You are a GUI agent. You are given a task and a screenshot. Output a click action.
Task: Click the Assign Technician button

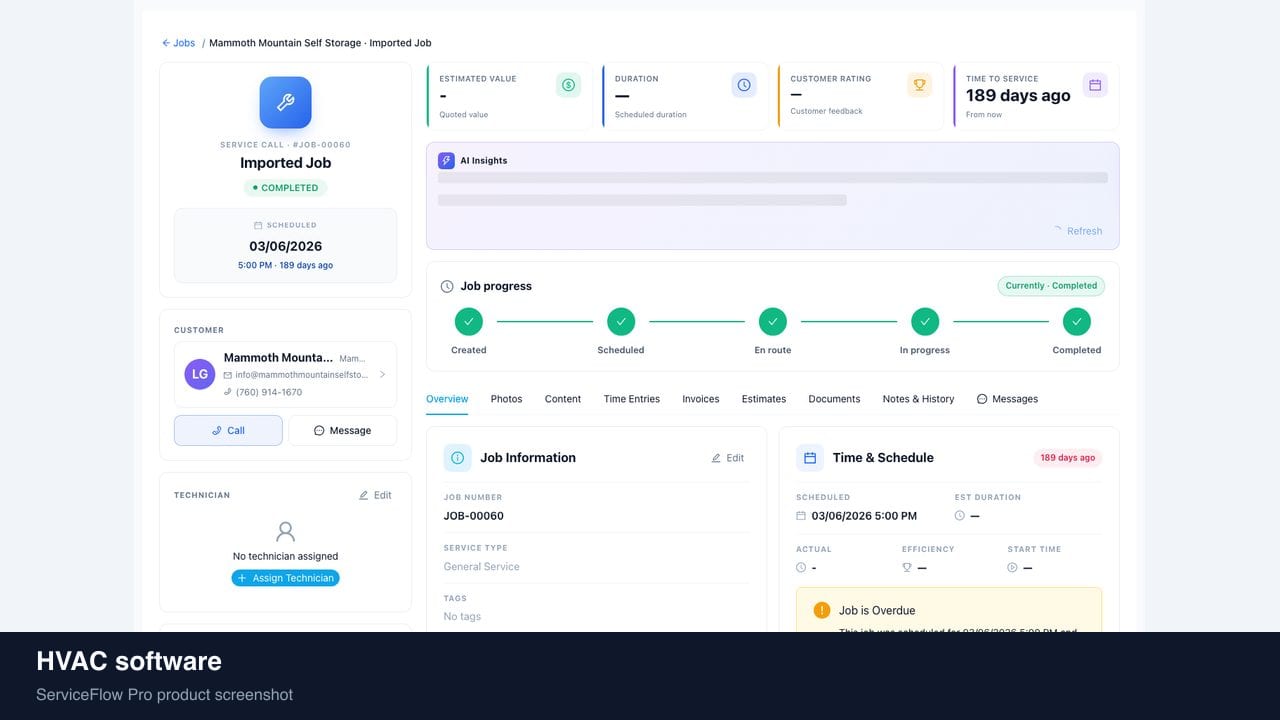point(285,578)
